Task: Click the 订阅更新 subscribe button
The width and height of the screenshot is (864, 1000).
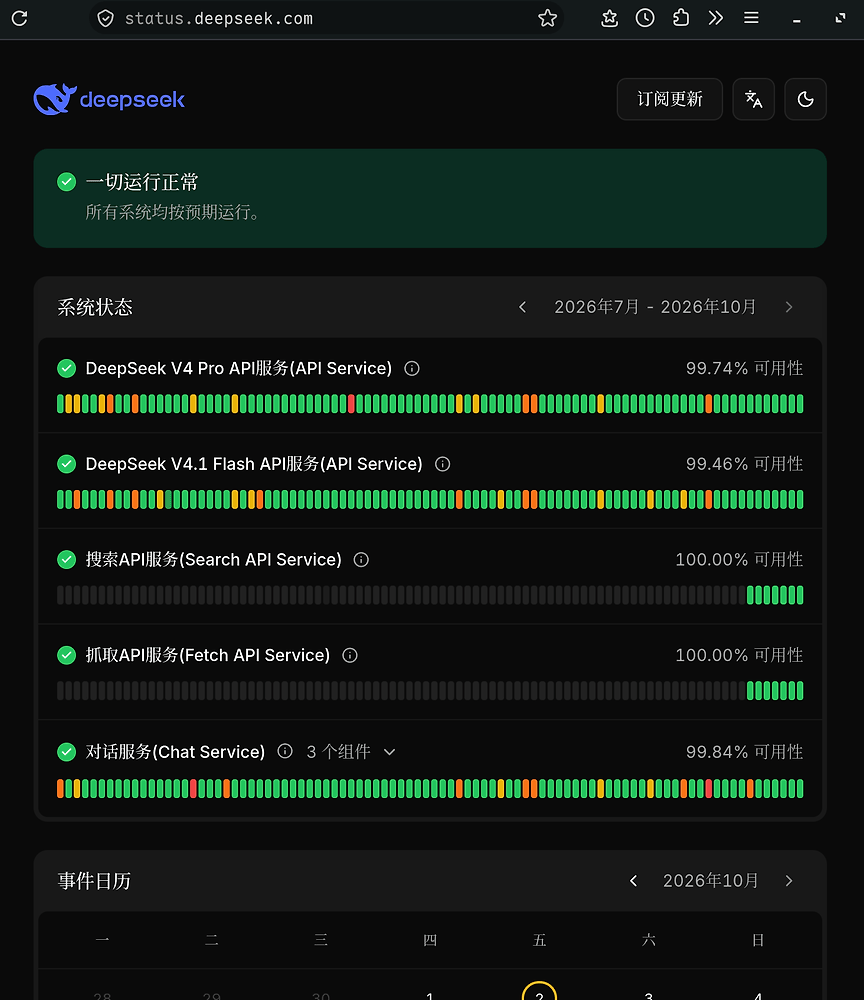Action: [670, 99]
